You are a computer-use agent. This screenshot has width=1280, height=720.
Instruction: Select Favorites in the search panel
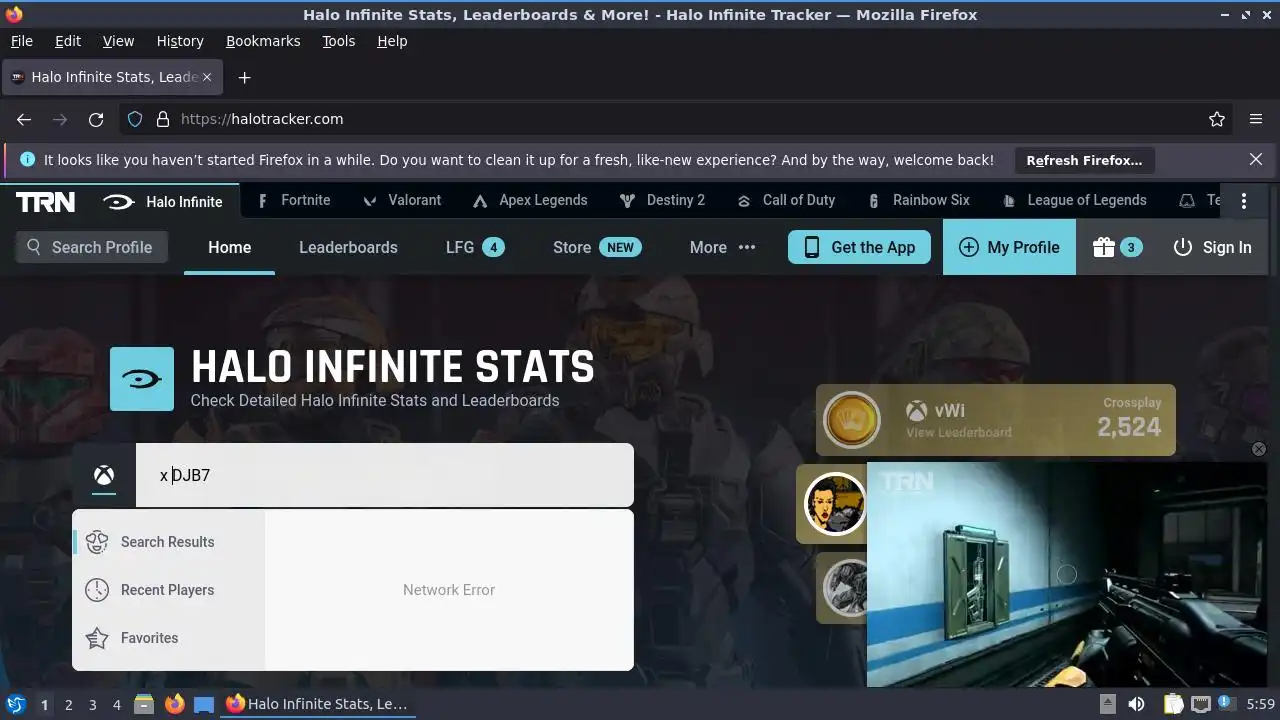[x=168, y=638]
